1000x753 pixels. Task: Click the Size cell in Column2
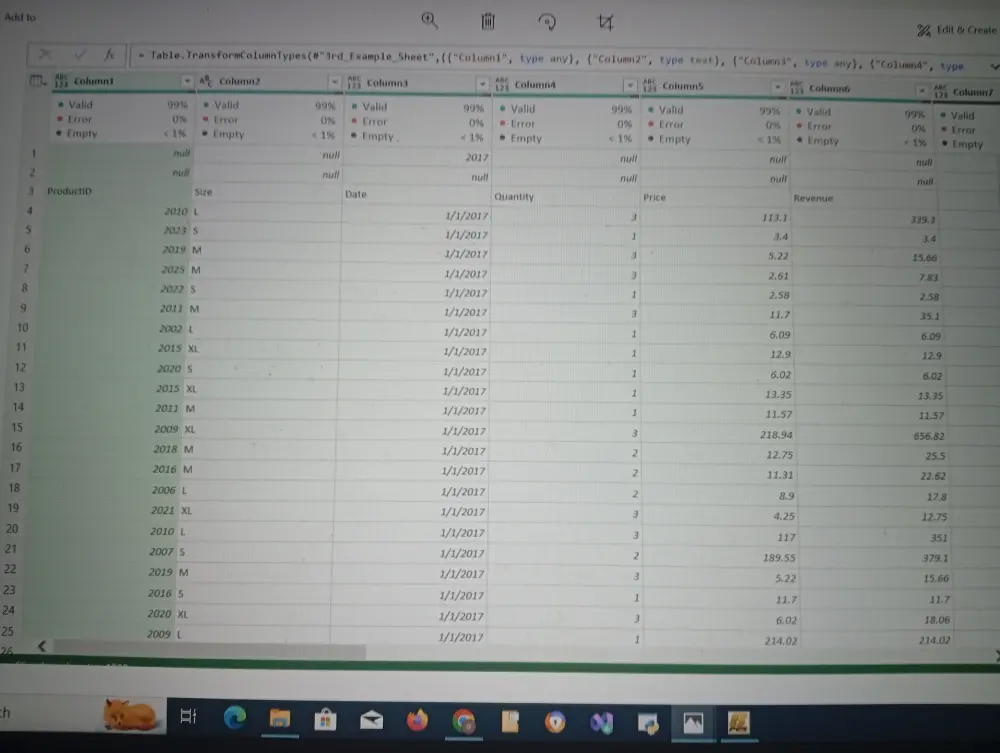[203, 192]
